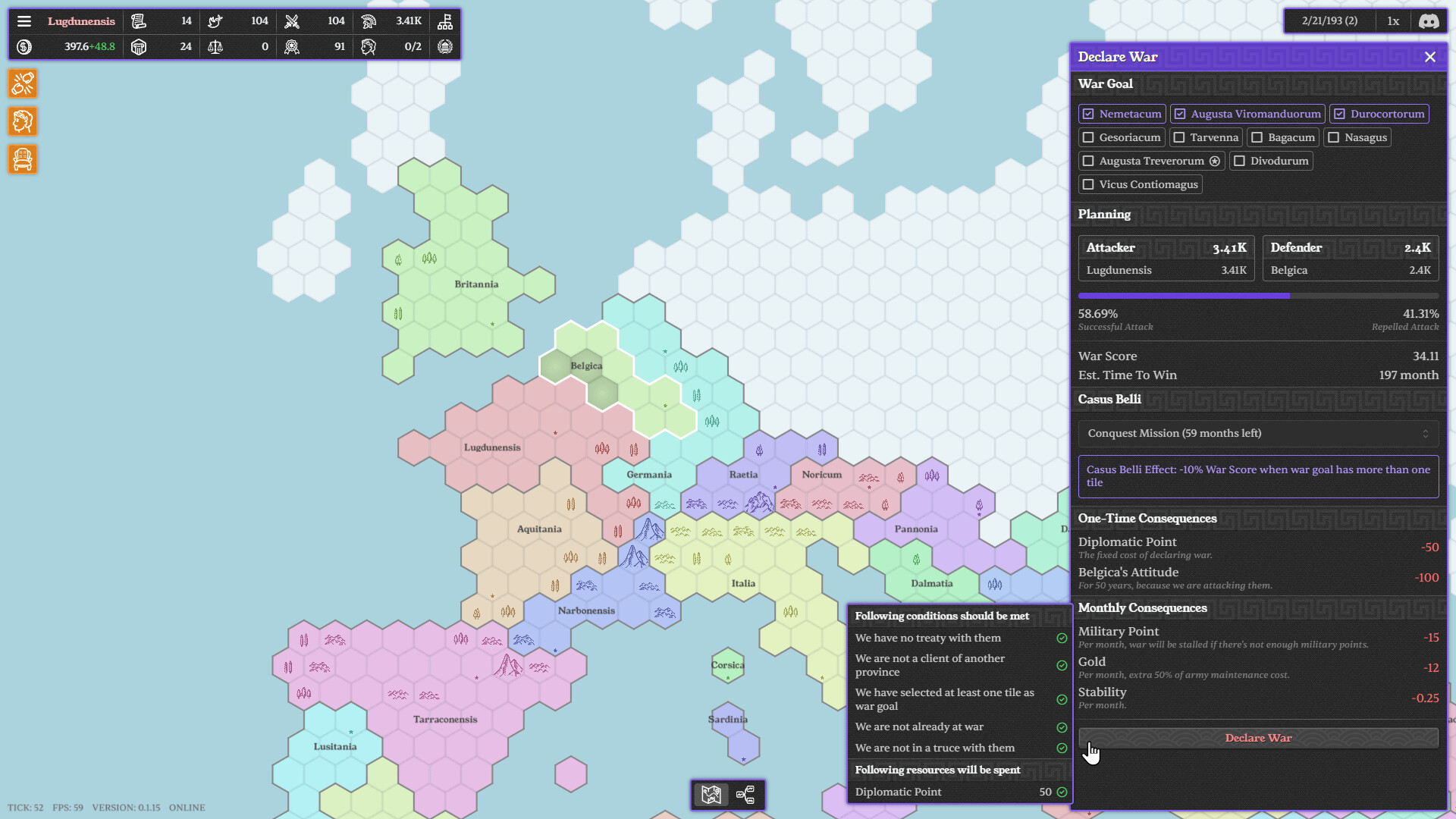Select the Augusta Viromanduorum war goal tab

1247,114
